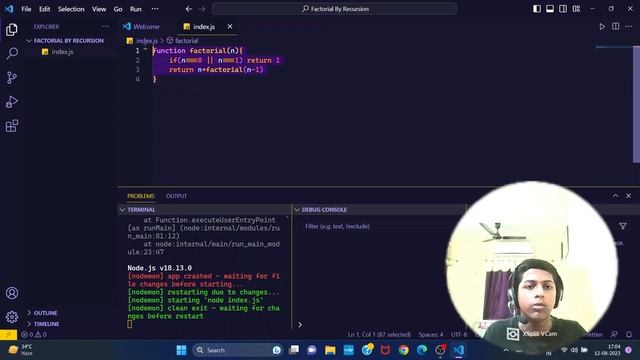Click the UTF-8 encoding status item
Screen dimensions: 640x360
[x=459, y=334]
